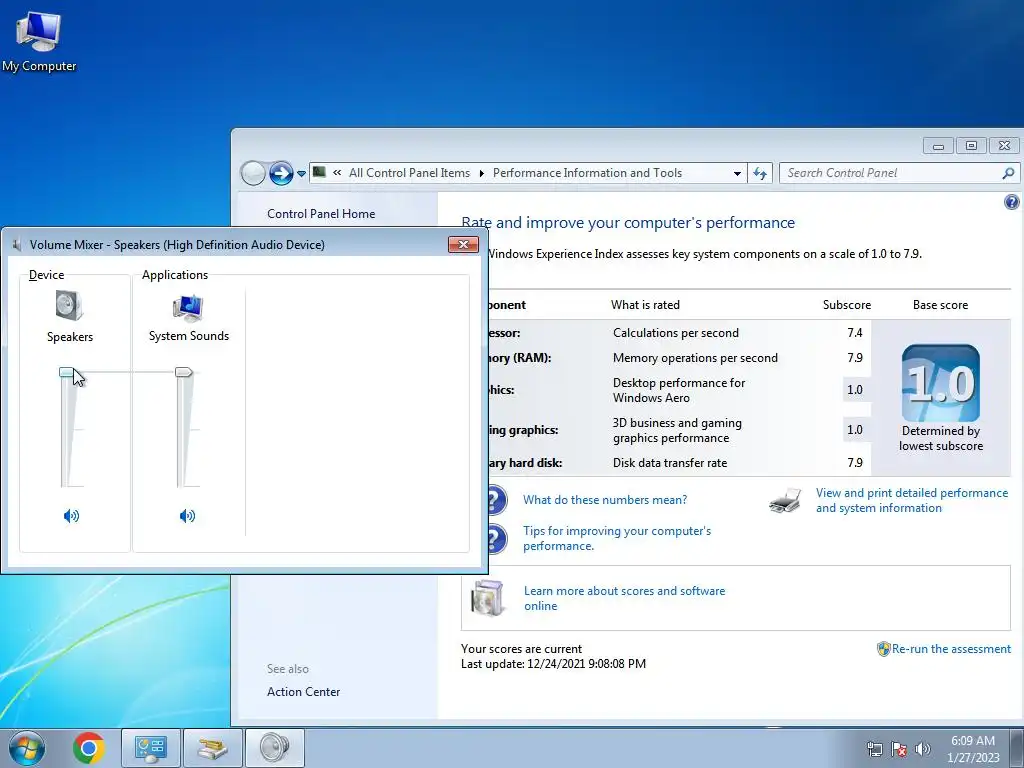Mute System Sounds in Volume Mixer

187,516
